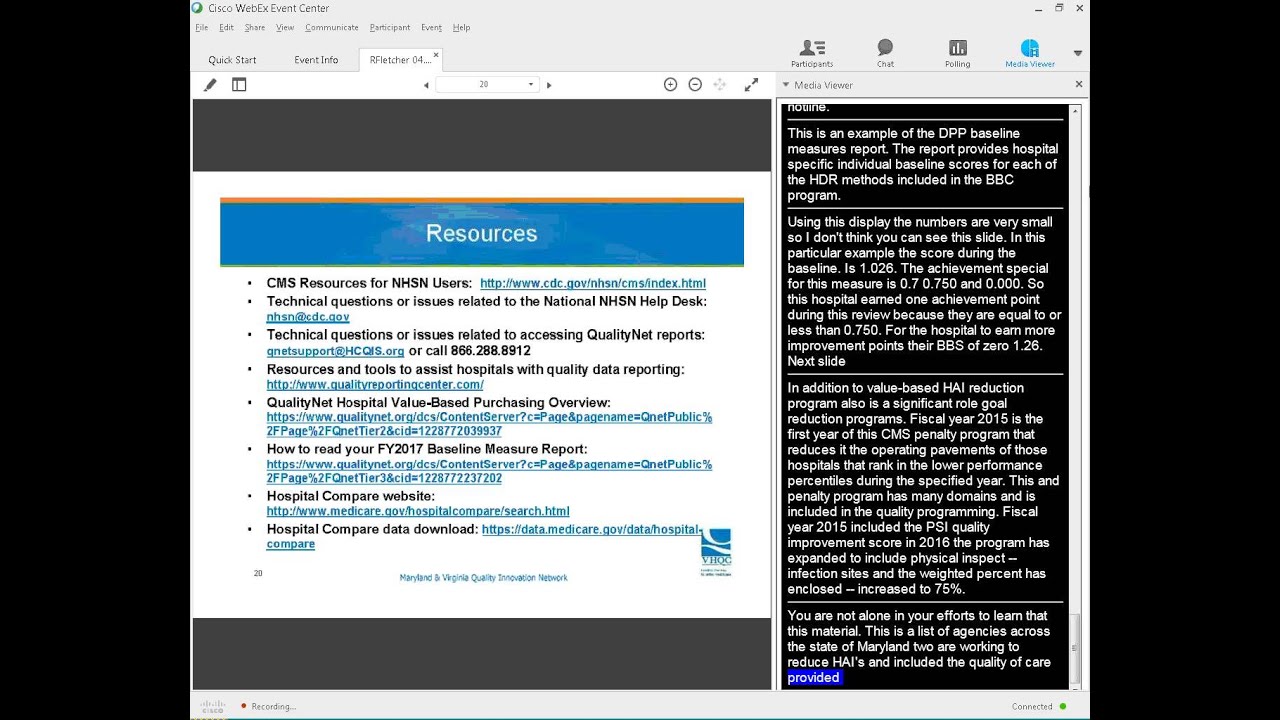
Task: Click the qnetsupport@HCQIS.org email link
Action: point(335,351)
